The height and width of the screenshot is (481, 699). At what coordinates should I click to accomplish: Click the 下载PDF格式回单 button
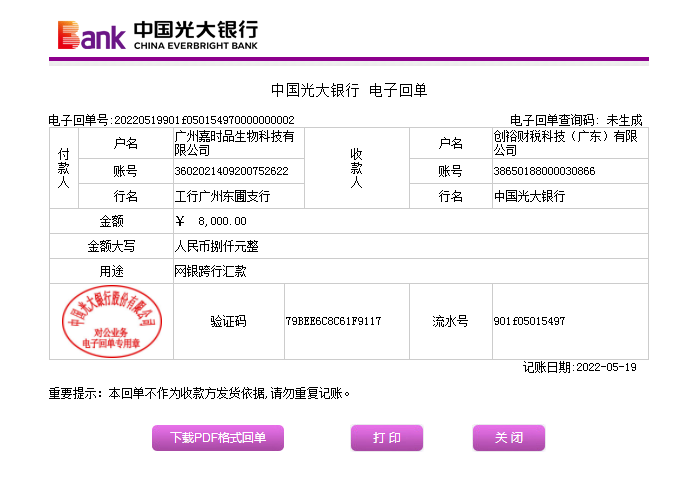[x=218, y=438]
